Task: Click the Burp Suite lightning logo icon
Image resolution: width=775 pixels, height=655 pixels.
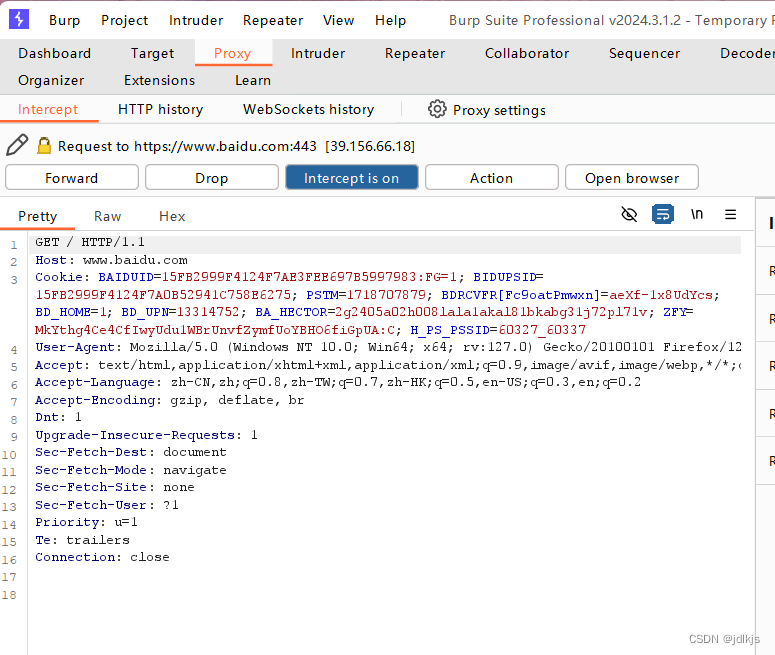Action: (x=19, y=19)
